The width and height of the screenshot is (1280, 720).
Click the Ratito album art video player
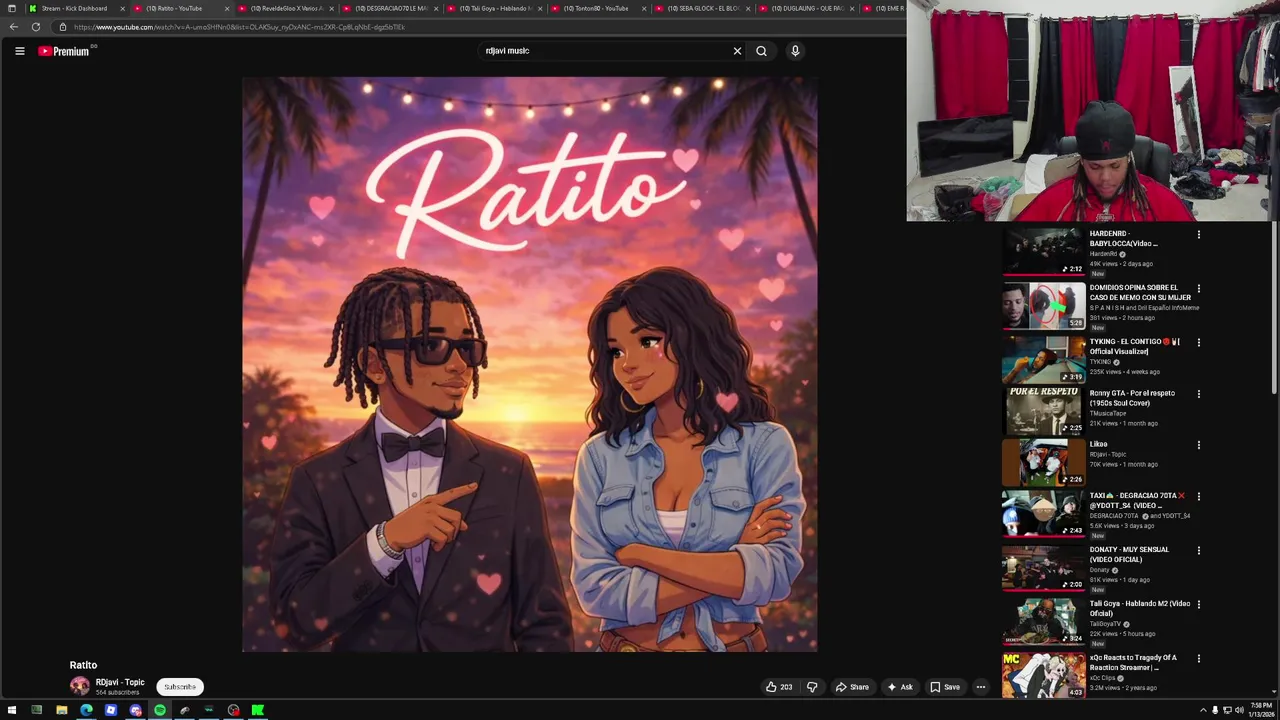(x=529, y=364)
